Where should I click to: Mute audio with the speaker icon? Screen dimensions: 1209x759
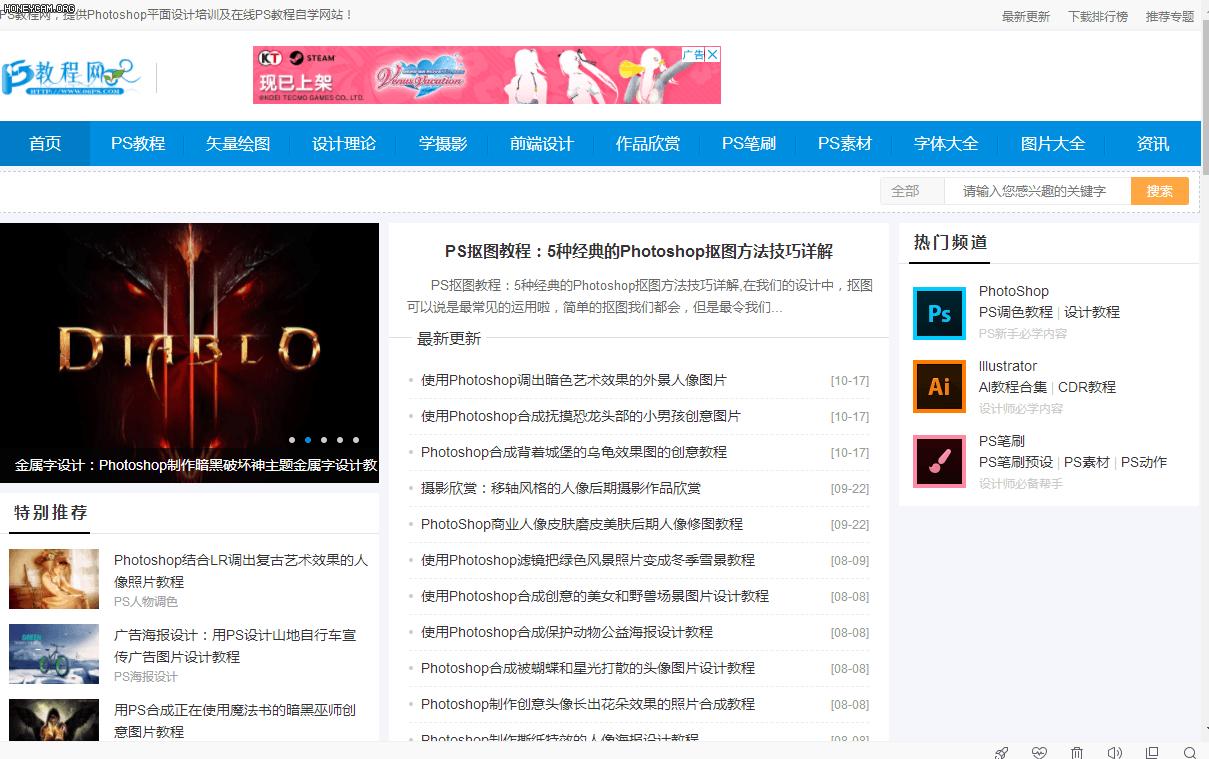[1114, 751]
